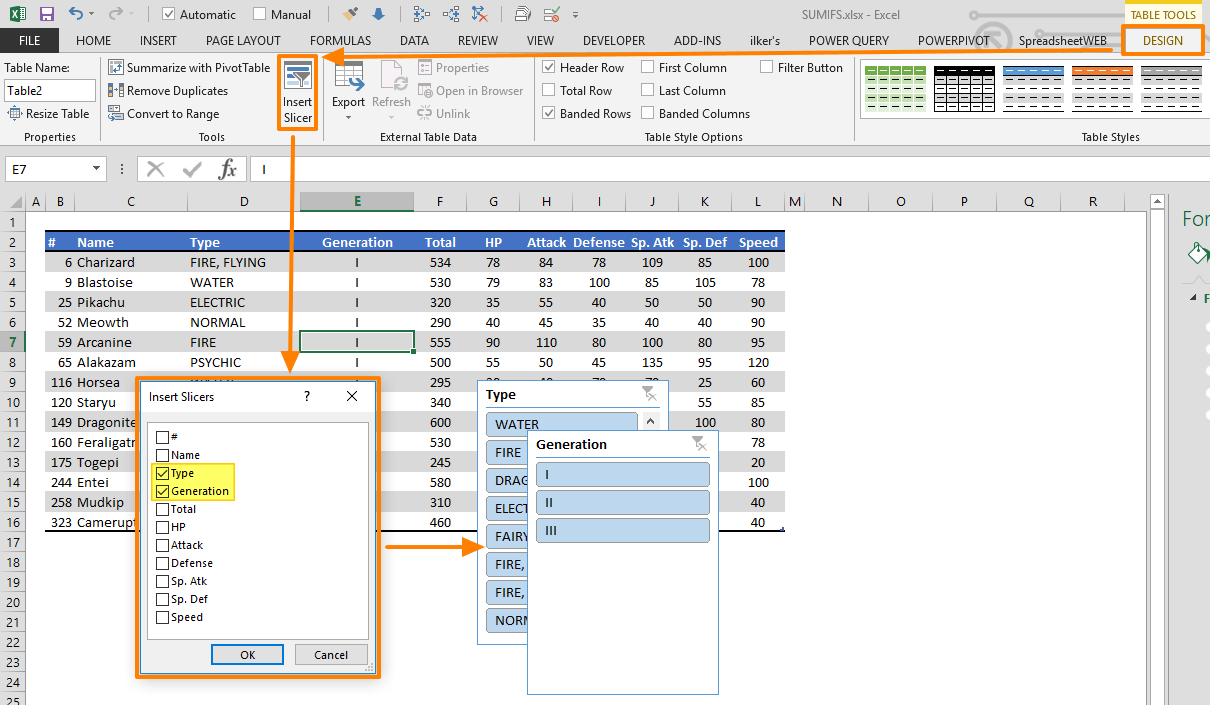This screenshot has width=1210, height=705.
Task: Open the Name Box dropdown
Action: coord(96,169)
